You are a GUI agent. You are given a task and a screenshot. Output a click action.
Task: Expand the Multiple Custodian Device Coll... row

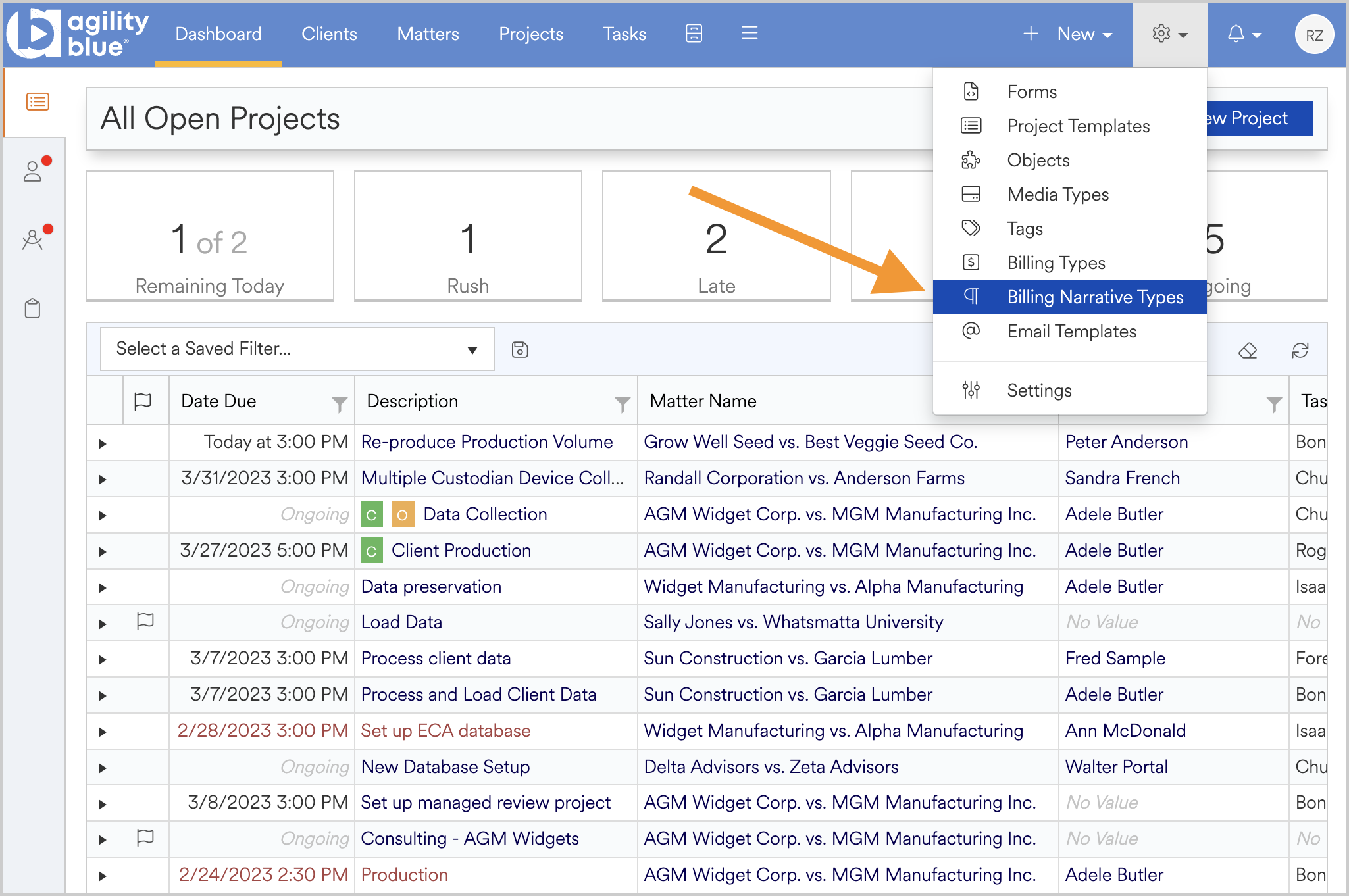(x=103, y=480)
